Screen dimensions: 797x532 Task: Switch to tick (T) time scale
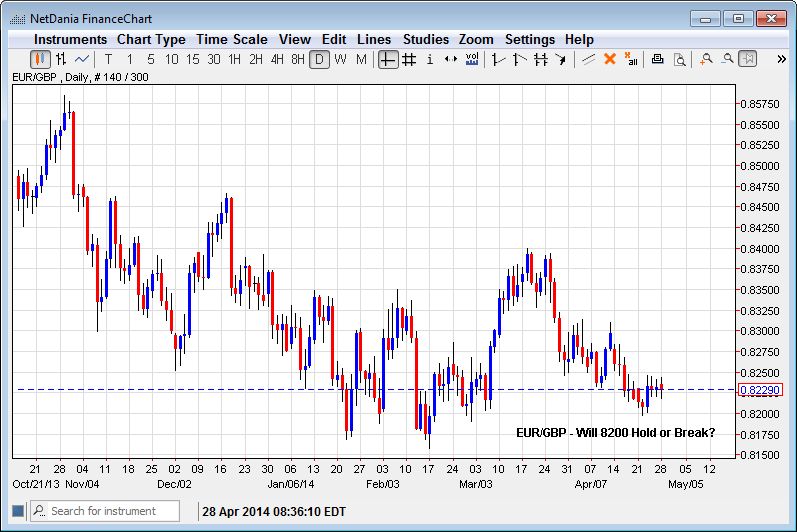tap(108, 59)
